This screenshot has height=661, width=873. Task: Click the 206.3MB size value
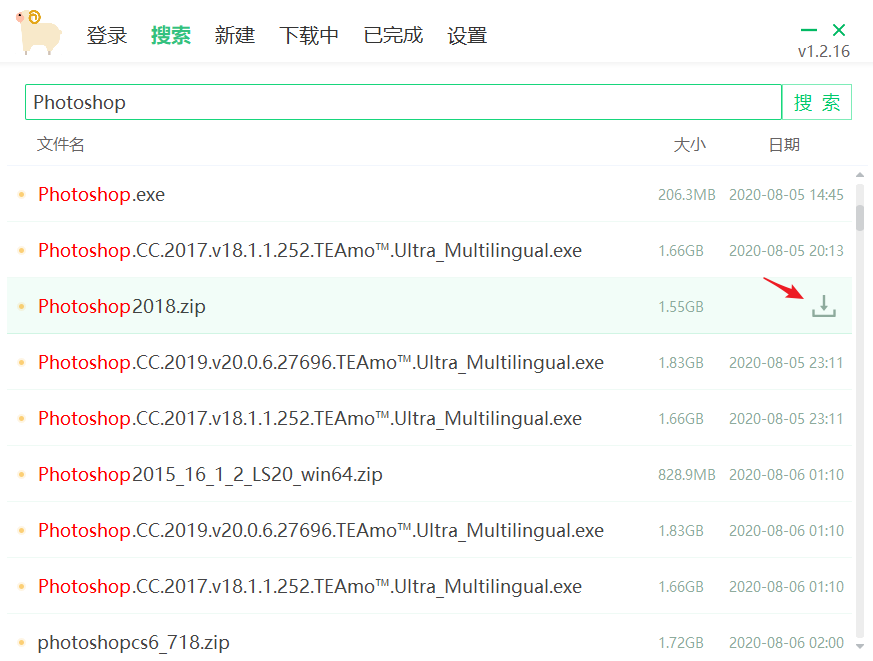686,194
